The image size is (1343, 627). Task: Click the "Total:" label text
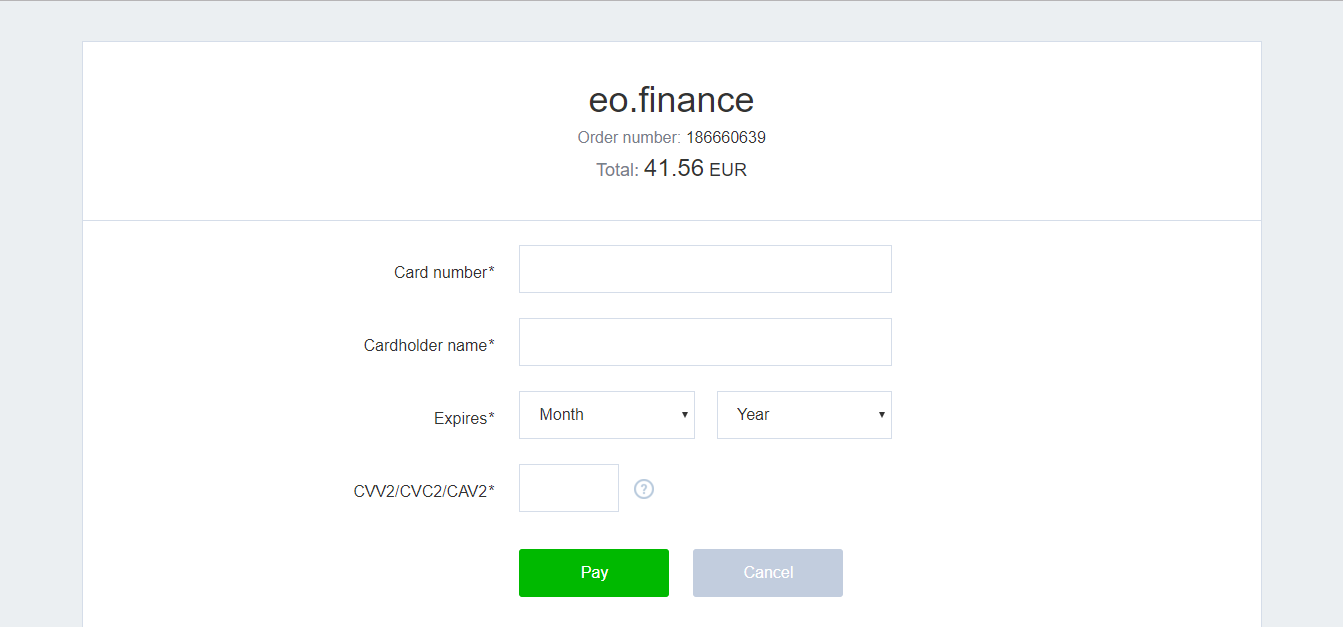coord(617,170)
